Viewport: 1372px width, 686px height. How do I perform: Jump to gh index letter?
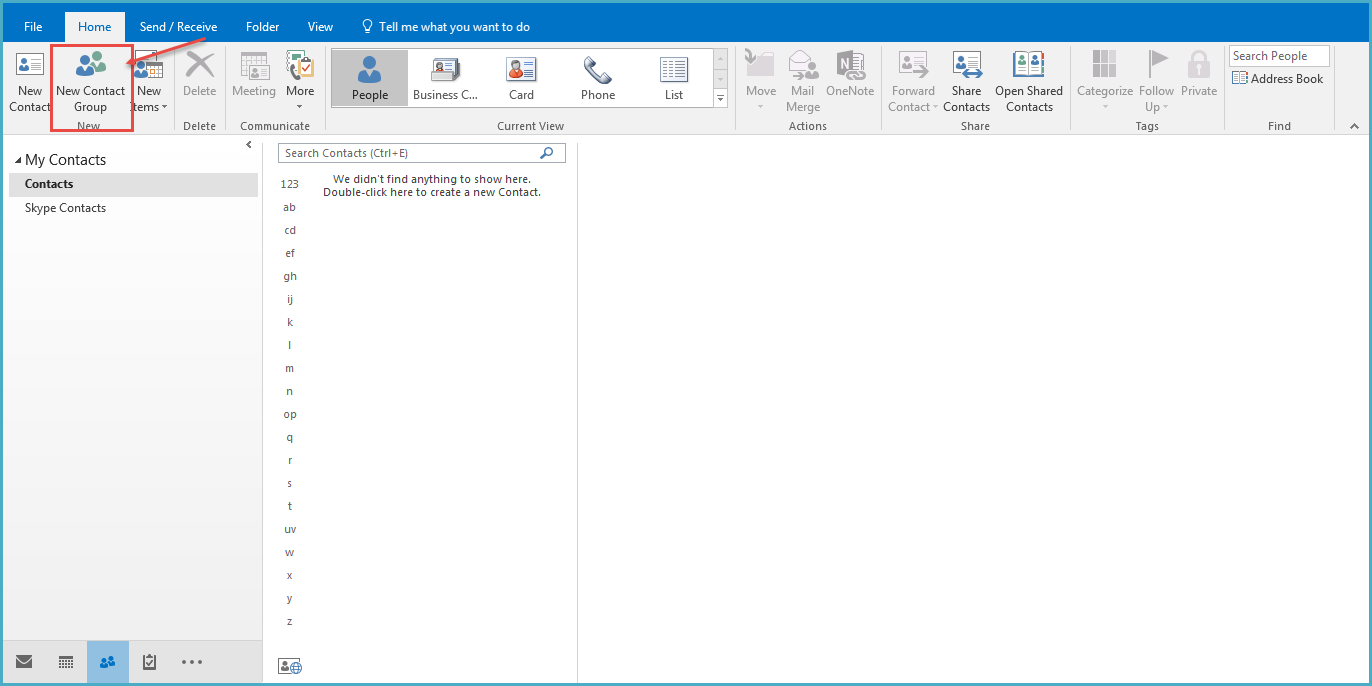pyautogui.click(x=290, y=276)
